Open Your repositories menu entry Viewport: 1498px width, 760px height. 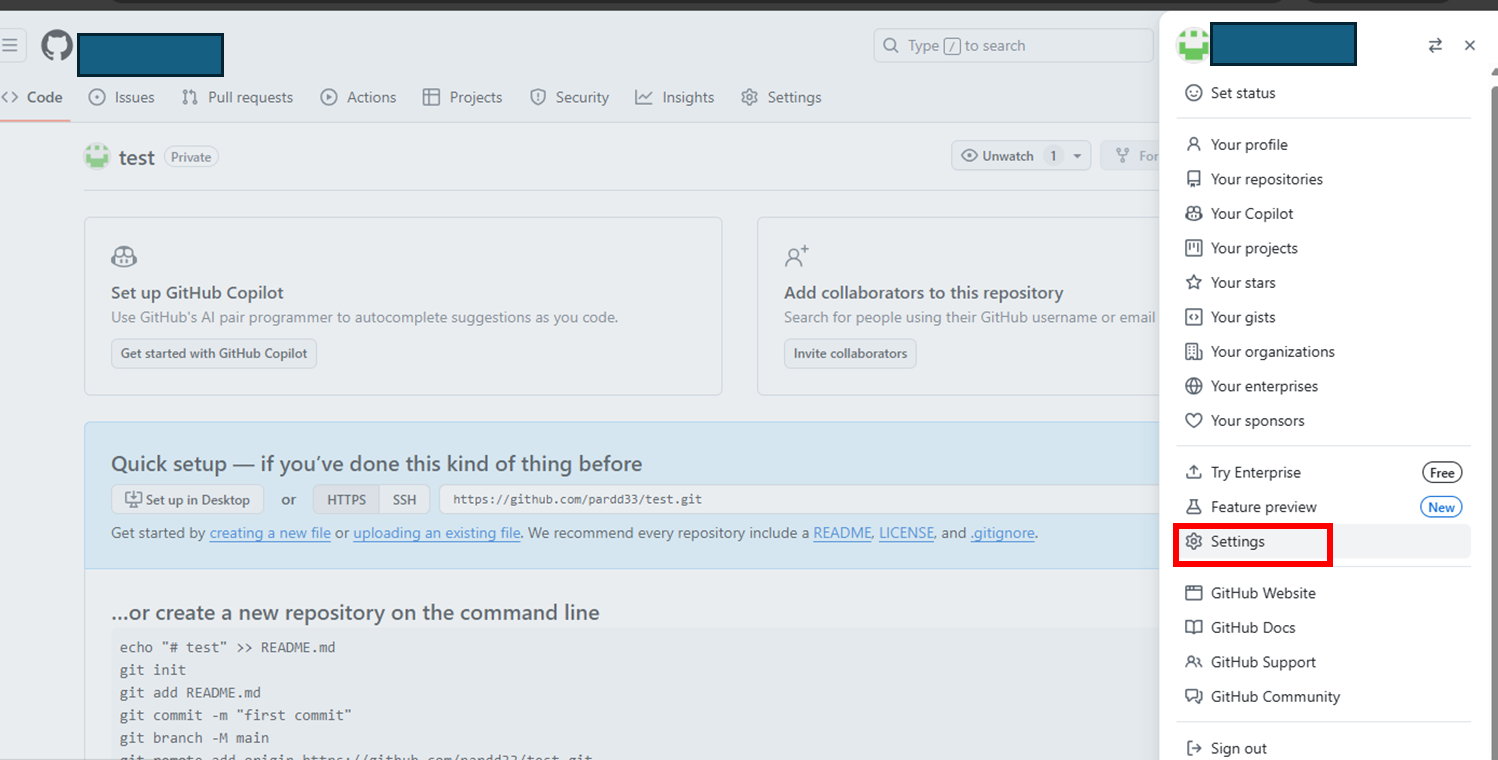pos(1323,179)
